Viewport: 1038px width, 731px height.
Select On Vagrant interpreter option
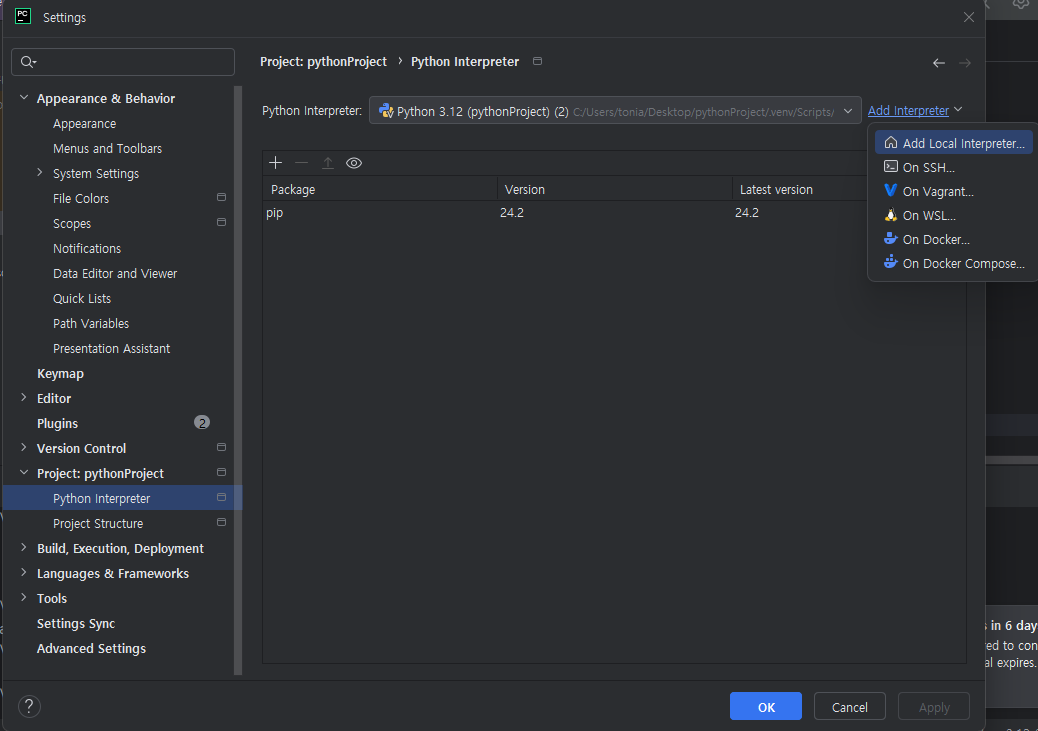[953, 191]
